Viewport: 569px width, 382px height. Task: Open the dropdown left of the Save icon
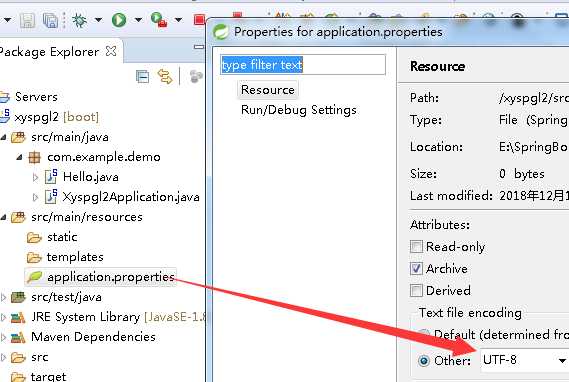coord(7,20)
